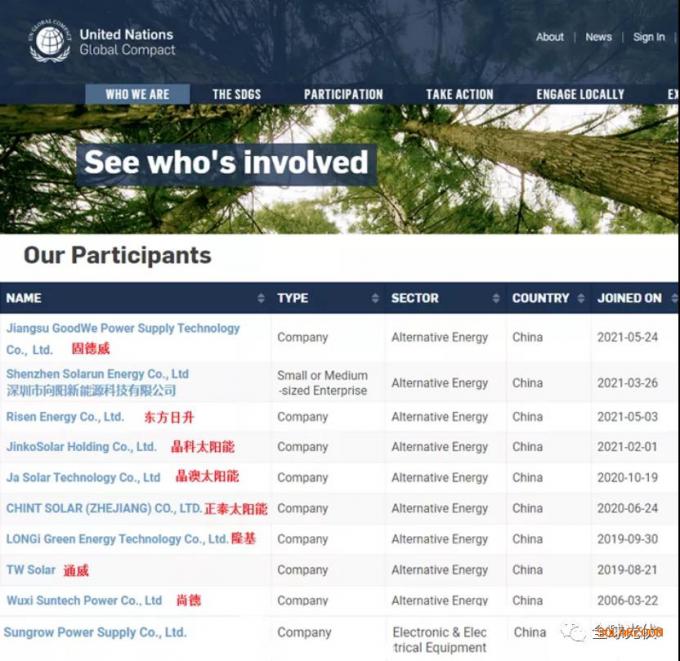Open THE SDGS menu item
Image resolution: width=680 pixels, height=661 pixels.
click(237, 94)
